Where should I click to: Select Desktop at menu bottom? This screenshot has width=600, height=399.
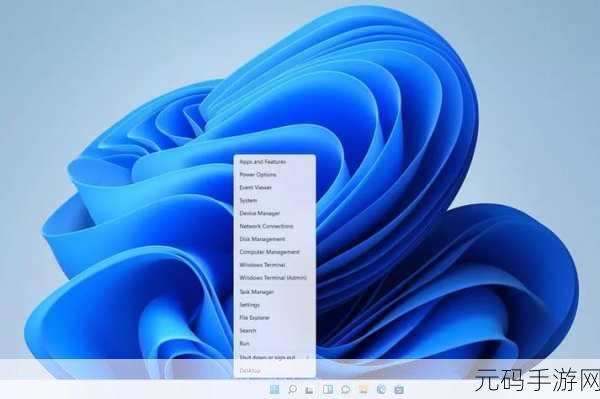[275, 370]
